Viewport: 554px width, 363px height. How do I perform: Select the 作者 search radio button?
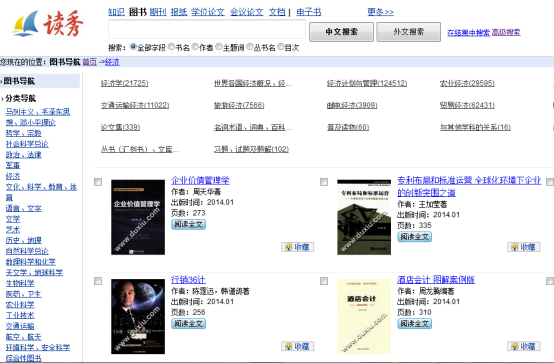pyautogui.click(x=195, y=47)
